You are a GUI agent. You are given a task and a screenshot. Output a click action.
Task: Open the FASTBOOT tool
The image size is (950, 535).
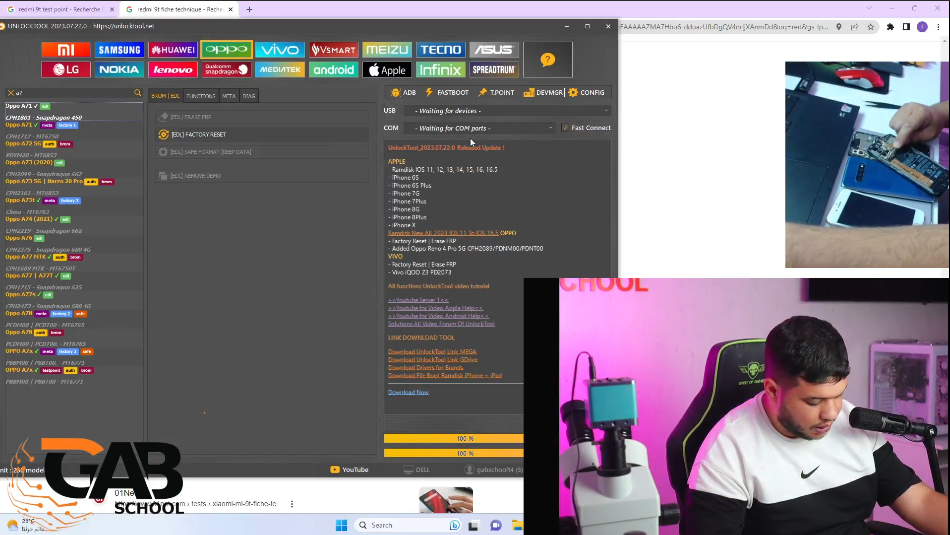(x=447, y=93)
